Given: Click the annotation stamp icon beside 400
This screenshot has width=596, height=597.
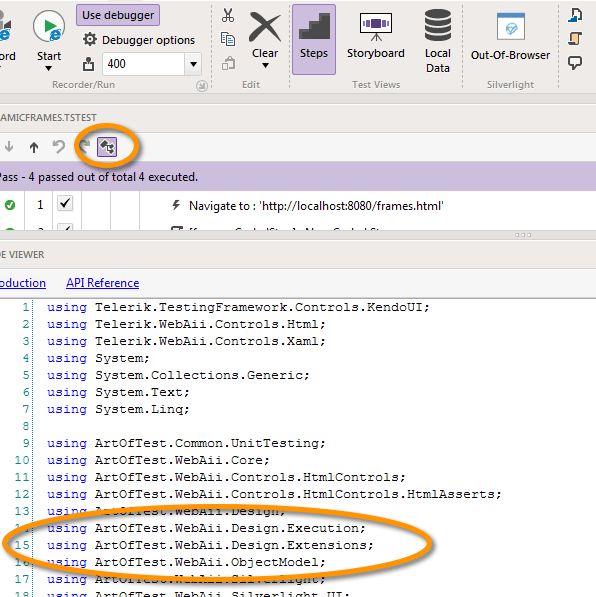Looking at the screenshot, I should [x=88, y=64].
